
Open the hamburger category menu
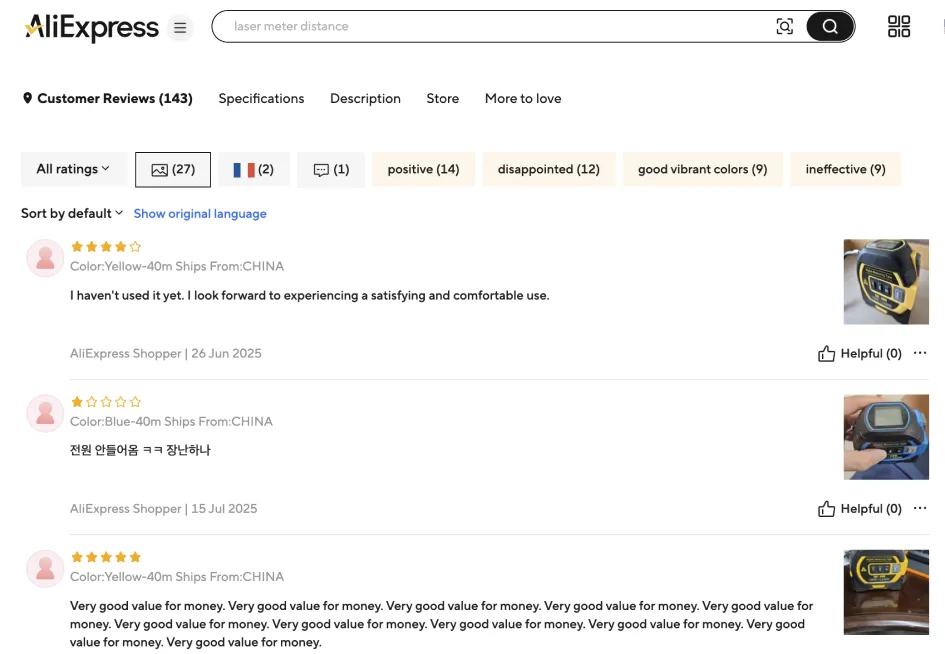coord(180,28)
